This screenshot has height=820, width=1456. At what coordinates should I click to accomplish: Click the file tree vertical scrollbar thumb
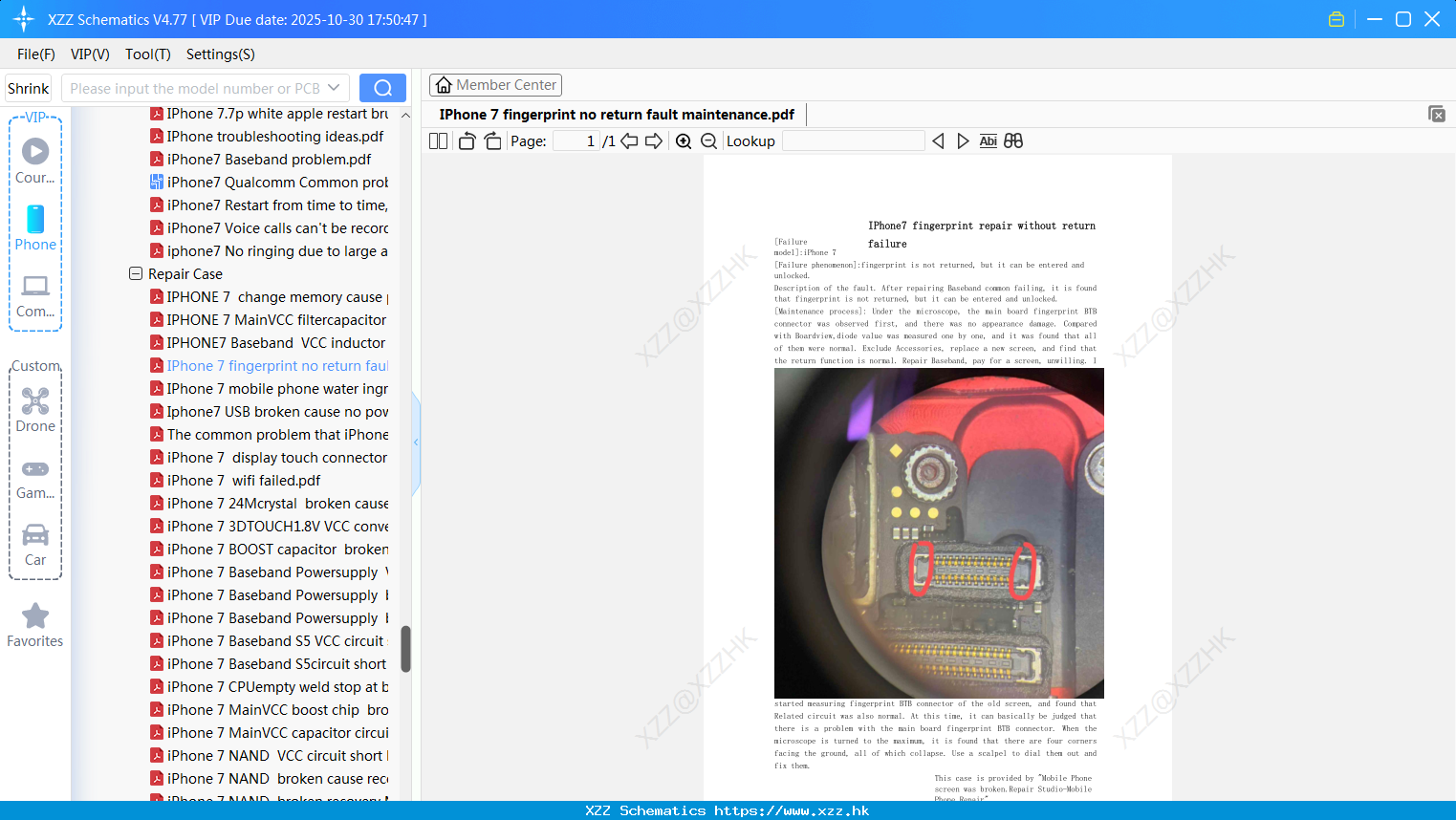tap(405, 649)
